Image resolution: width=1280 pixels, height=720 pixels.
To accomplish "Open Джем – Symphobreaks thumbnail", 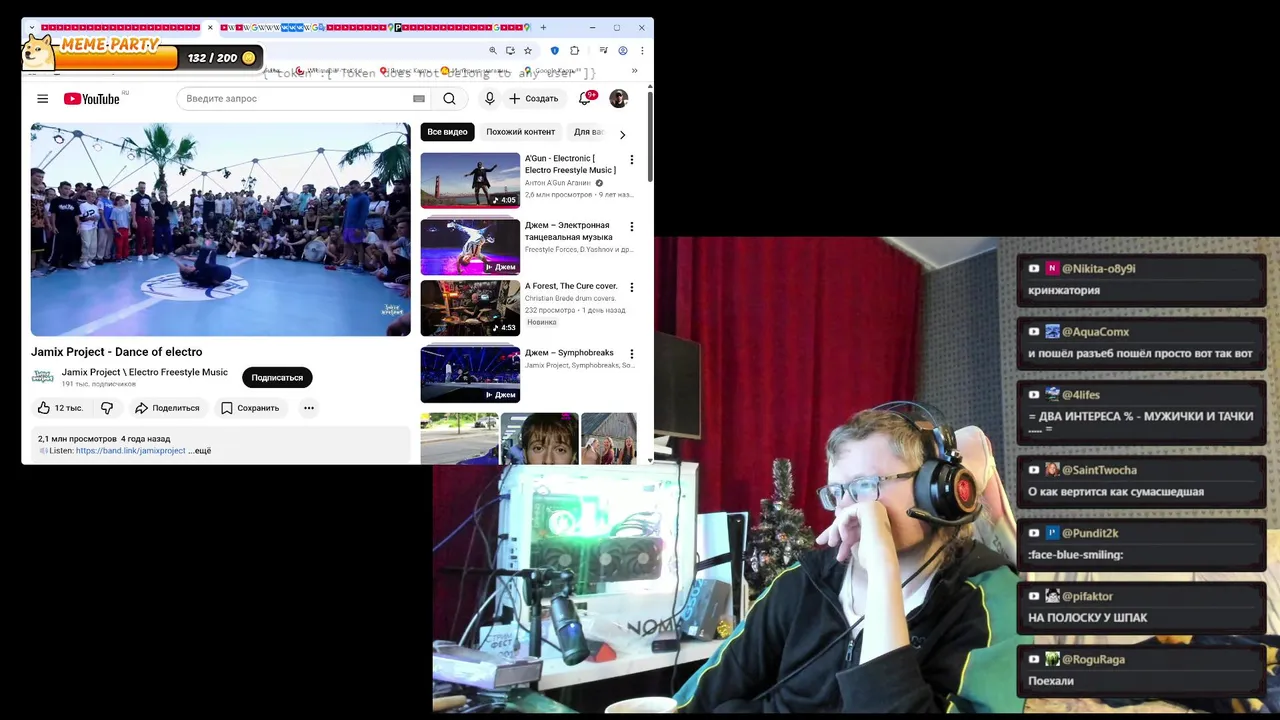I will pos(470,374).
